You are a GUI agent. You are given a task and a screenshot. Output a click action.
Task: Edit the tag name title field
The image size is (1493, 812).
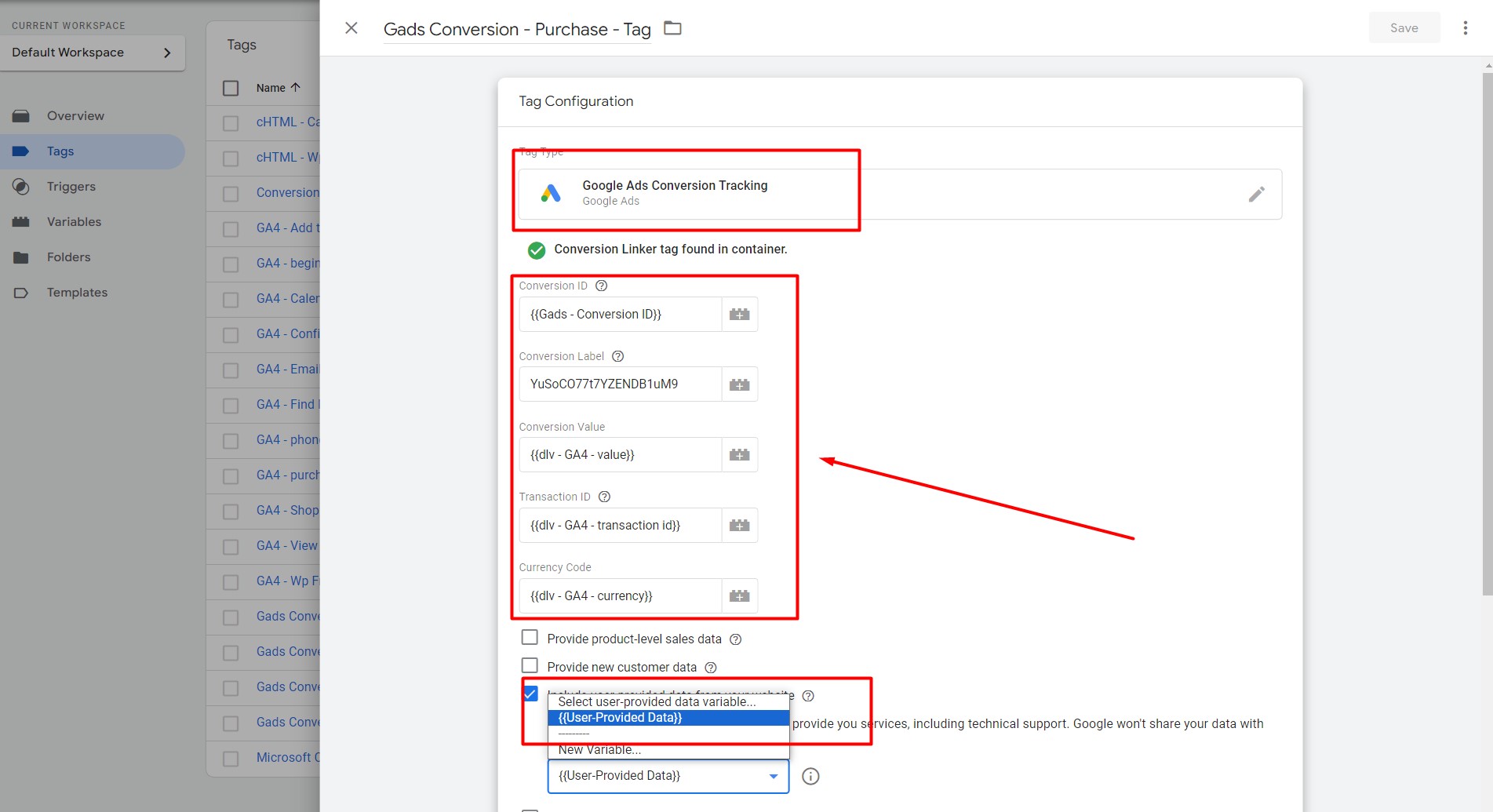click(x=517, y=30)
